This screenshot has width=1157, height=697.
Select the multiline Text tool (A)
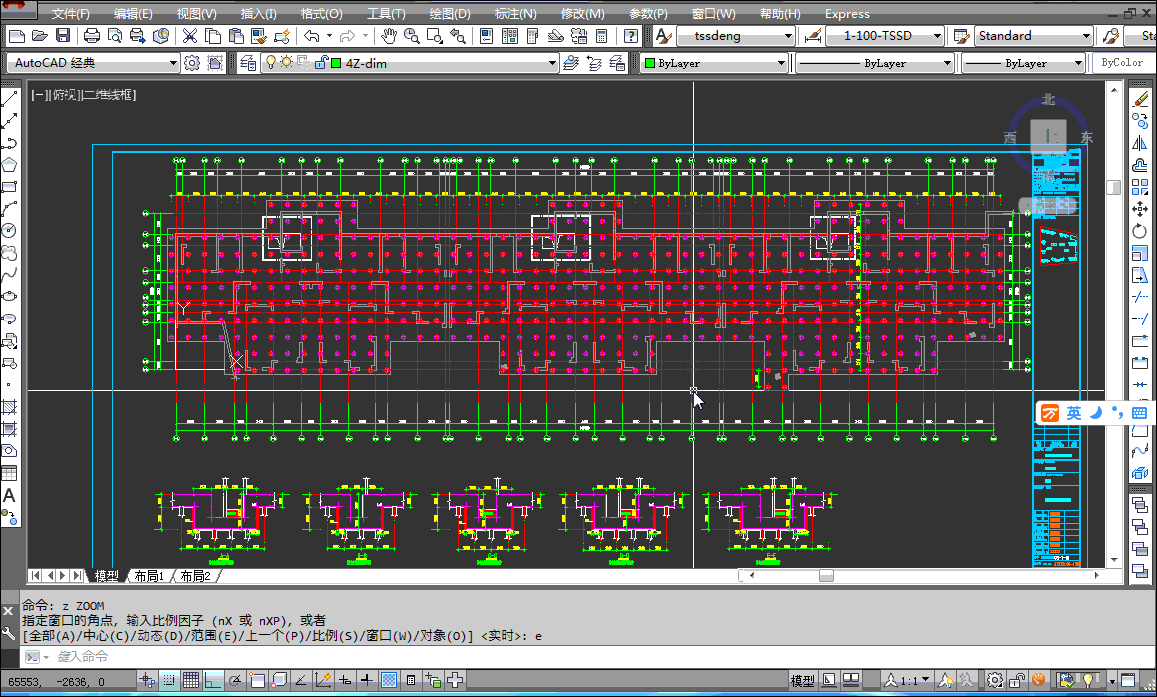click(9, 496)
